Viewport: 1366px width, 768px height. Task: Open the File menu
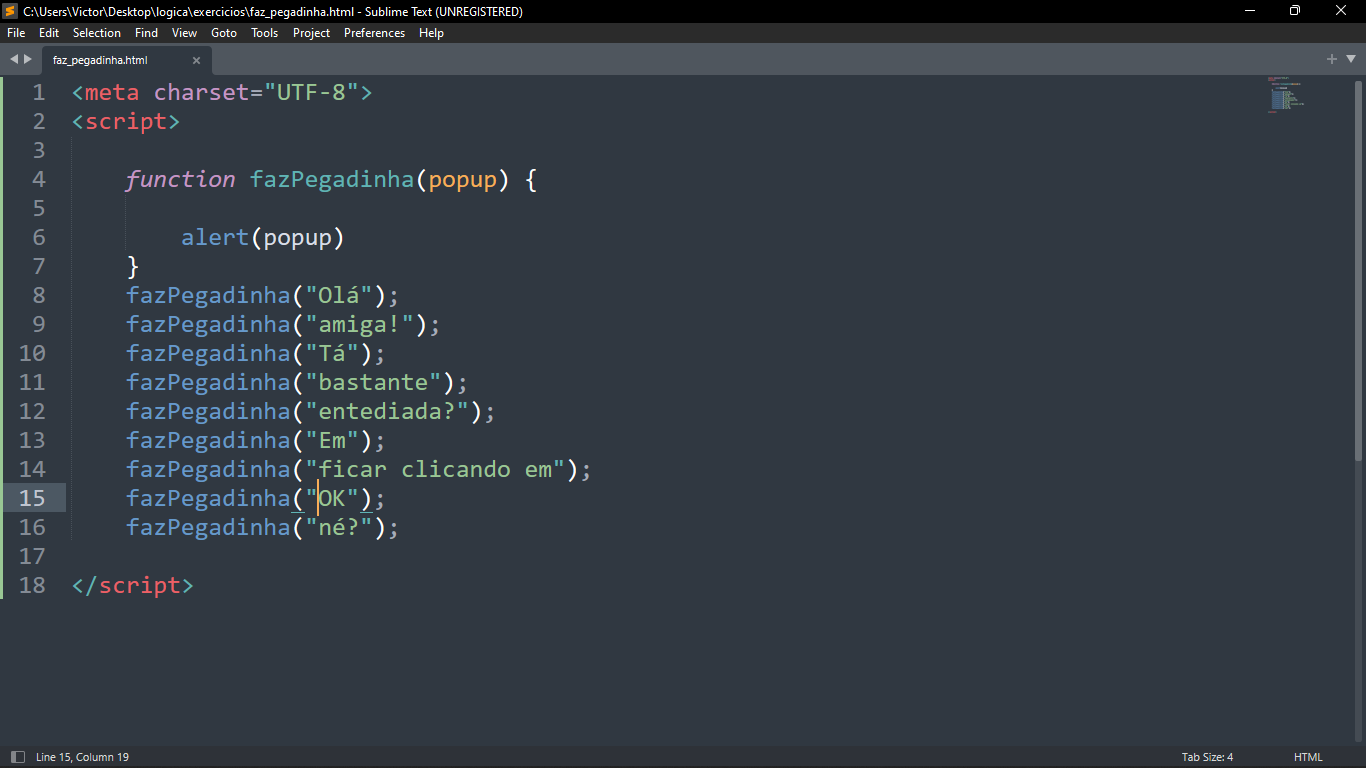(x=16, y=33)
